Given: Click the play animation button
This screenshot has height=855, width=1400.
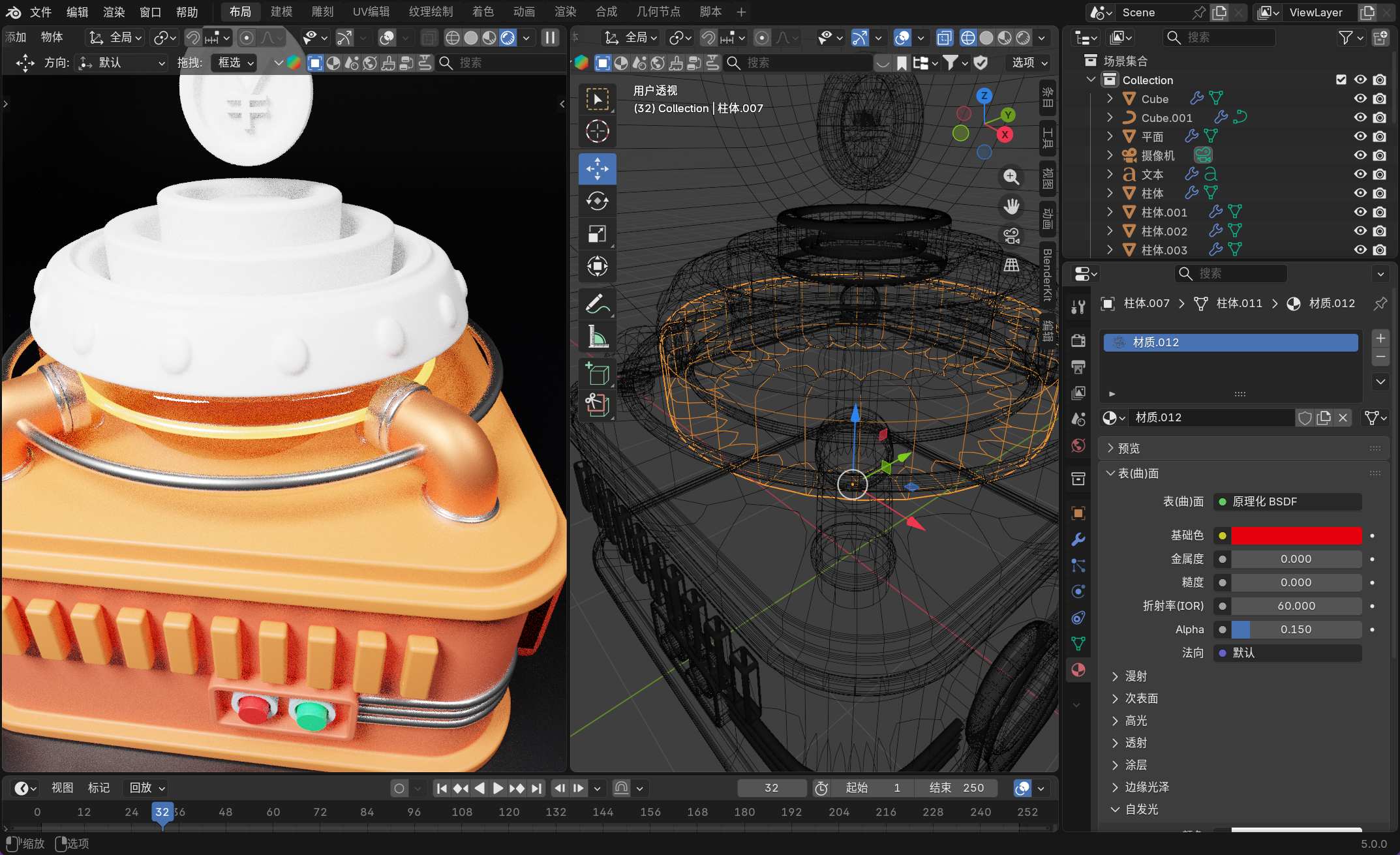Looking at the screenshot, I should [498, 788].
